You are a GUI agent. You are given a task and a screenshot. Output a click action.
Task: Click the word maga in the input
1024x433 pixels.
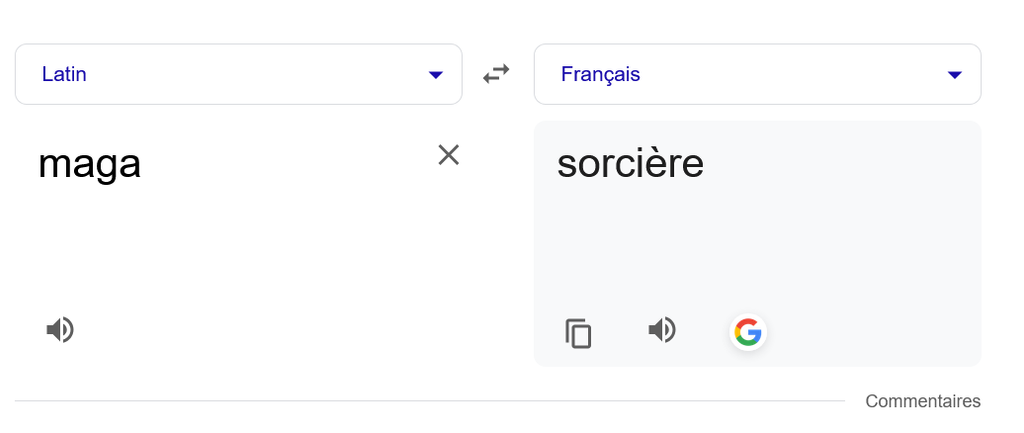[89, 165]
